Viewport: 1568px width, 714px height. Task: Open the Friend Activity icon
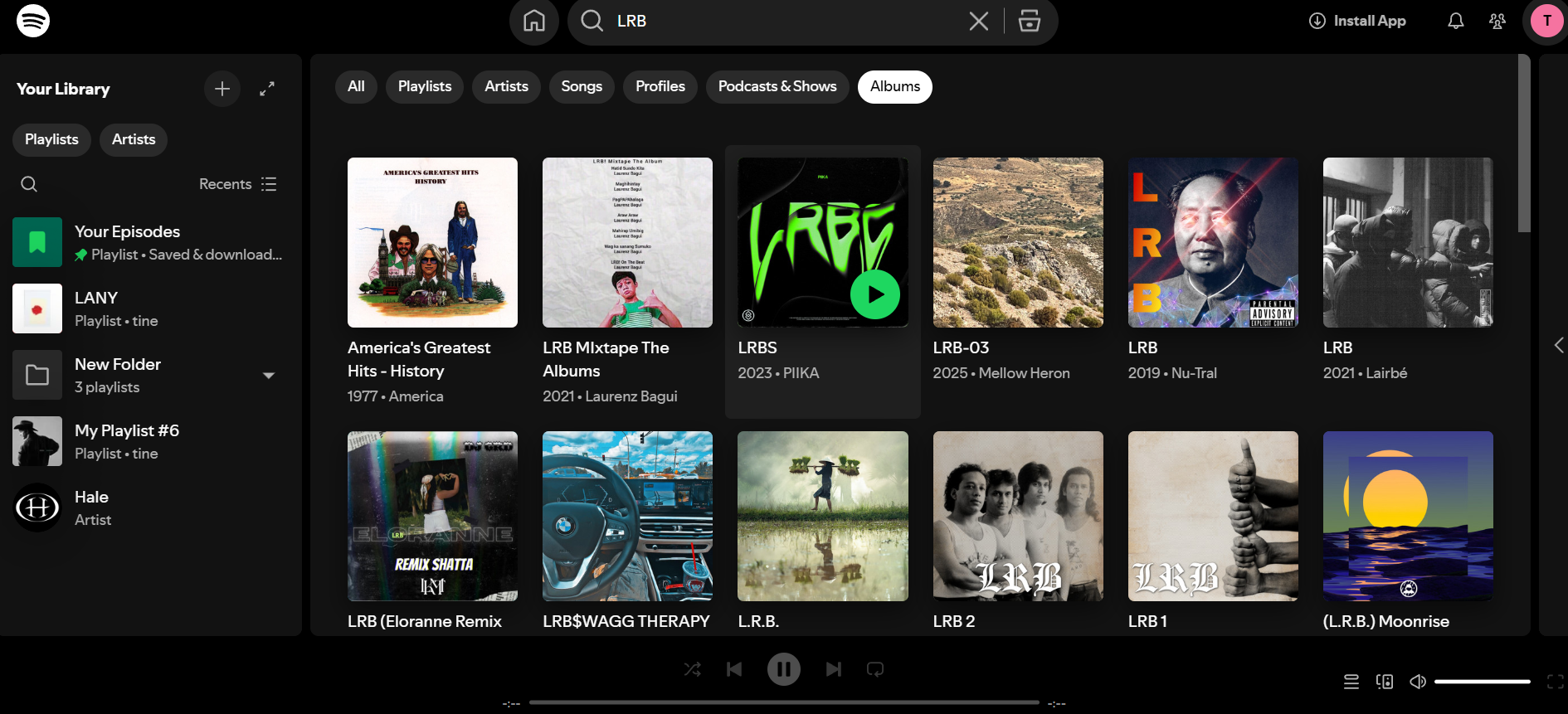pos(1497,21)
